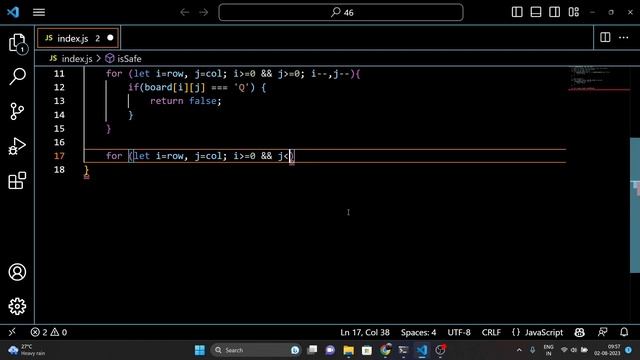Click the VS Code logo icon
The width and height of the screenshot is (640, 360).
pos(13,12)
